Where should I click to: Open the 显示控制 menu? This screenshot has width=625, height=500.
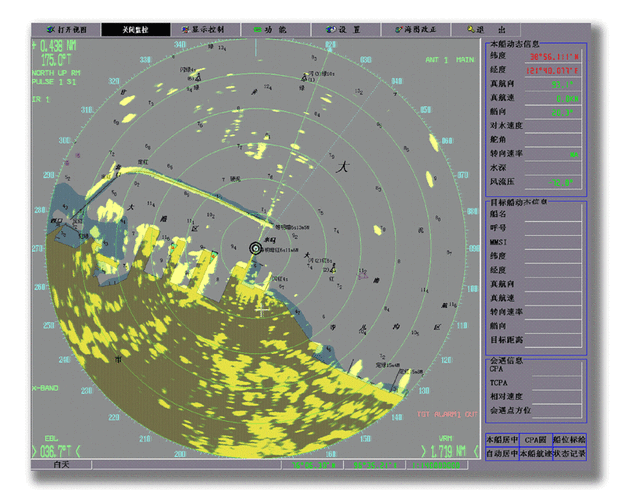(x=205, y=30)
